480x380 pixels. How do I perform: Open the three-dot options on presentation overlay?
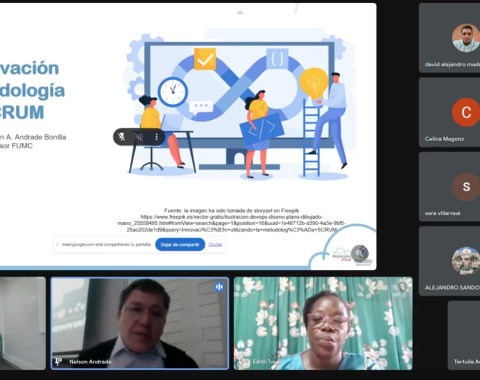click(x=156, y=137)
